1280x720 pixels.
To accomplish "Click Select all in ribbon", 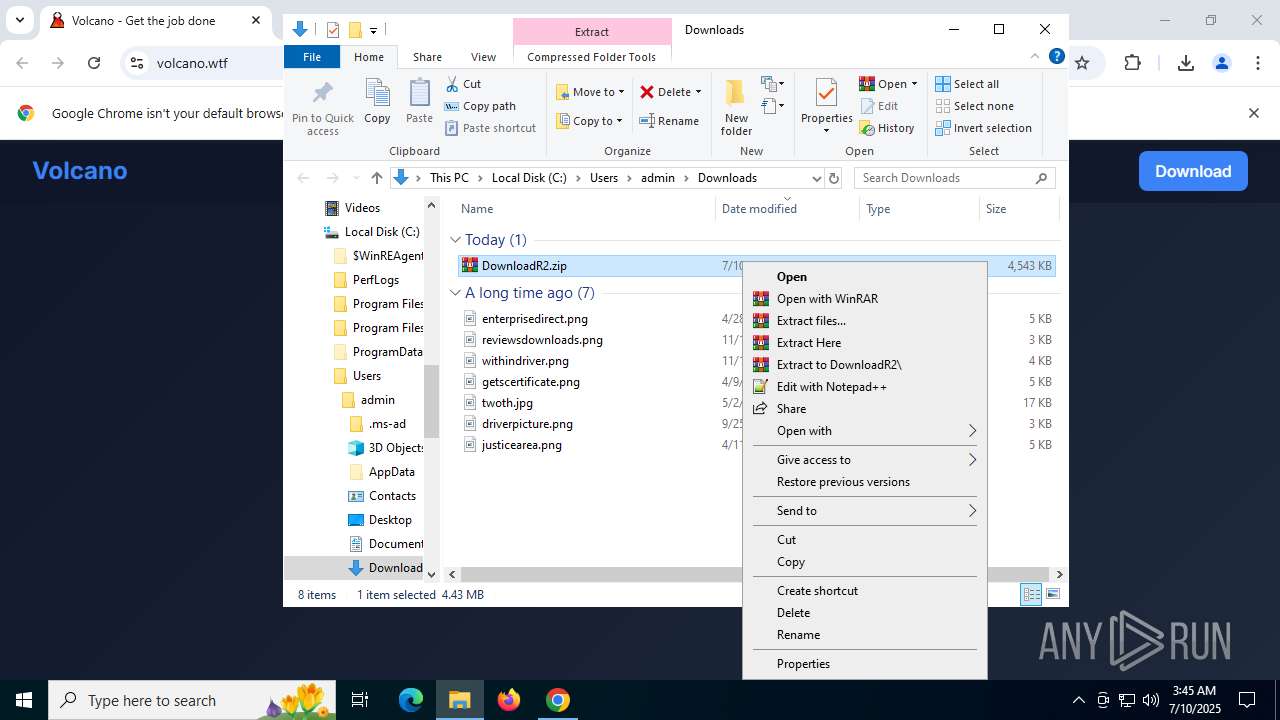I will pyautogui.click(x=967, y=84).
